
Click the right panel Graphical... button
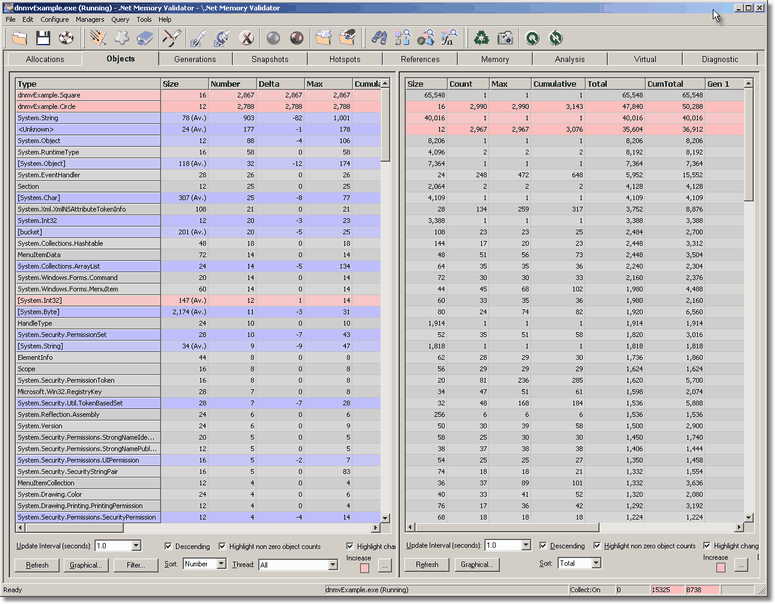(x=476, y=564)
